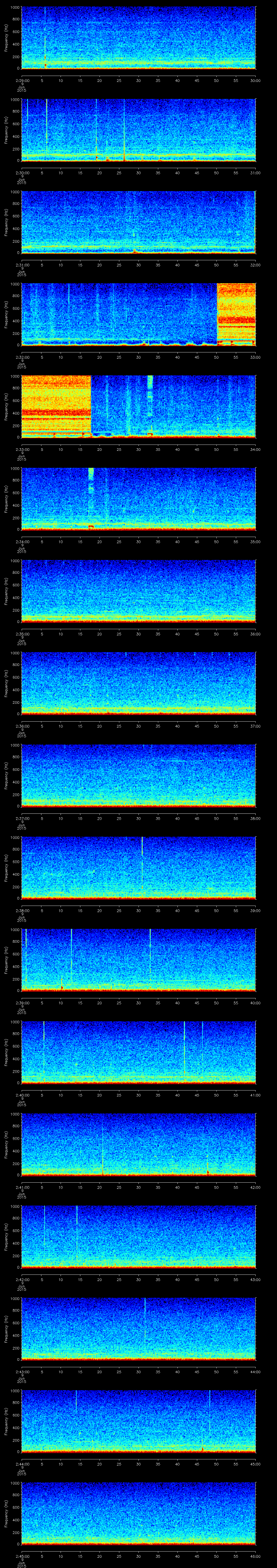Screen dimensions: 277x1568
Task: Click the 15-second tick under the 2:44:00 spectrogram
Action: [x=80, y=1464]
